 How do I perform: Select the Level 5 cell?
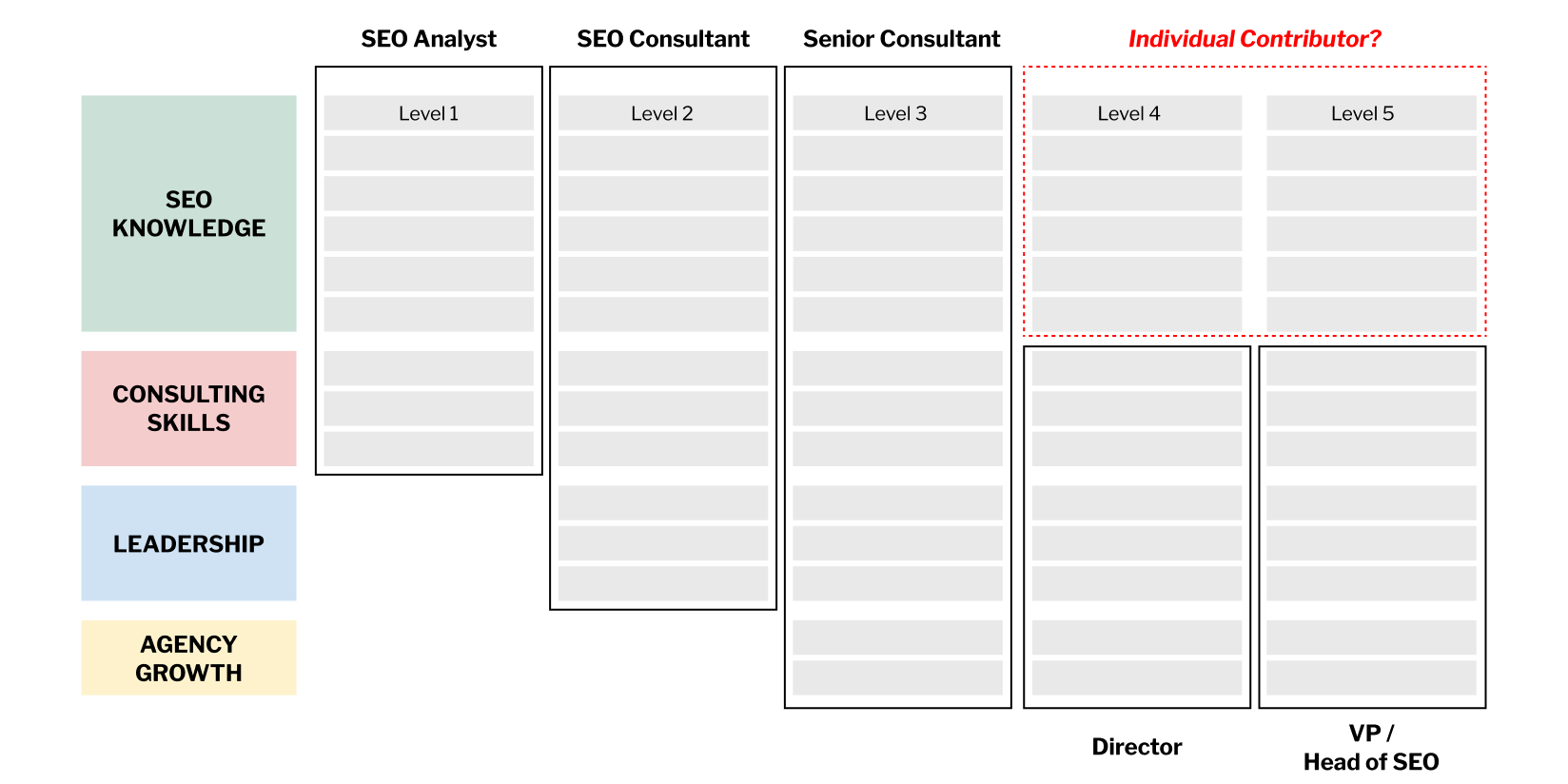pos(1371,113)
